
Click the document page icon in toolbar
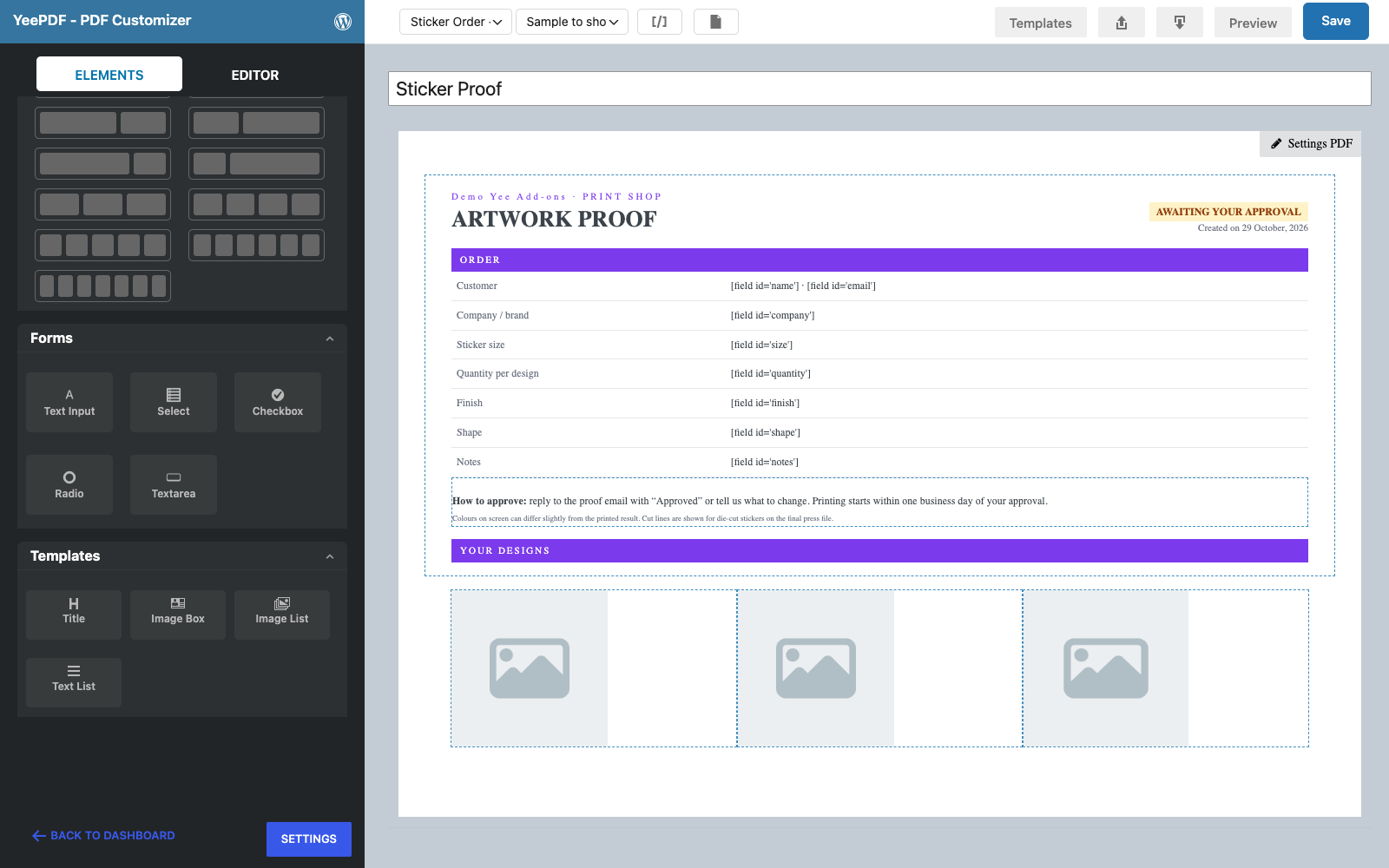point(716,22)
